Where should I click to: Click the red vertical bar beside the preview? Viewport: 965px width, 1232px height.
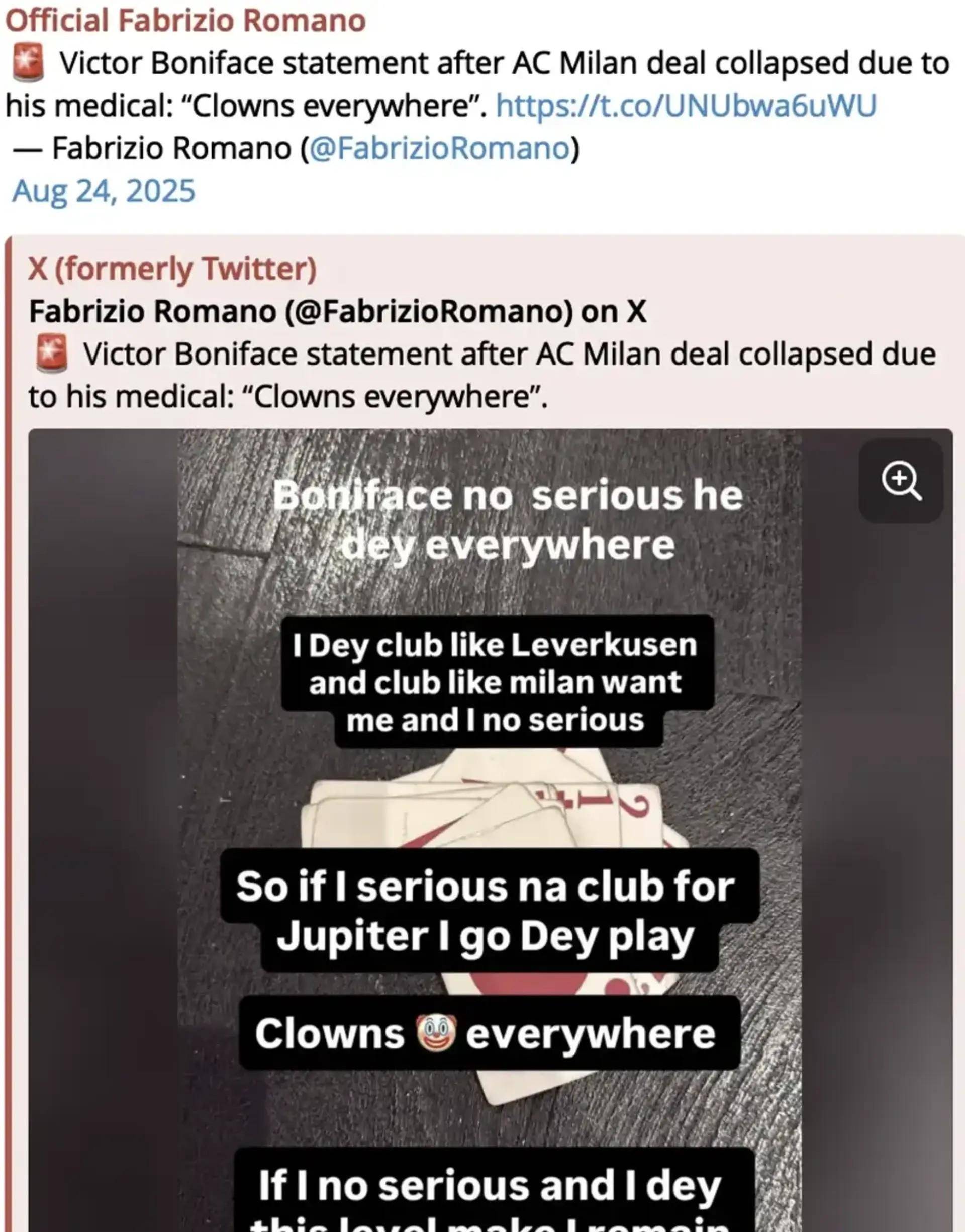point(8,735)
